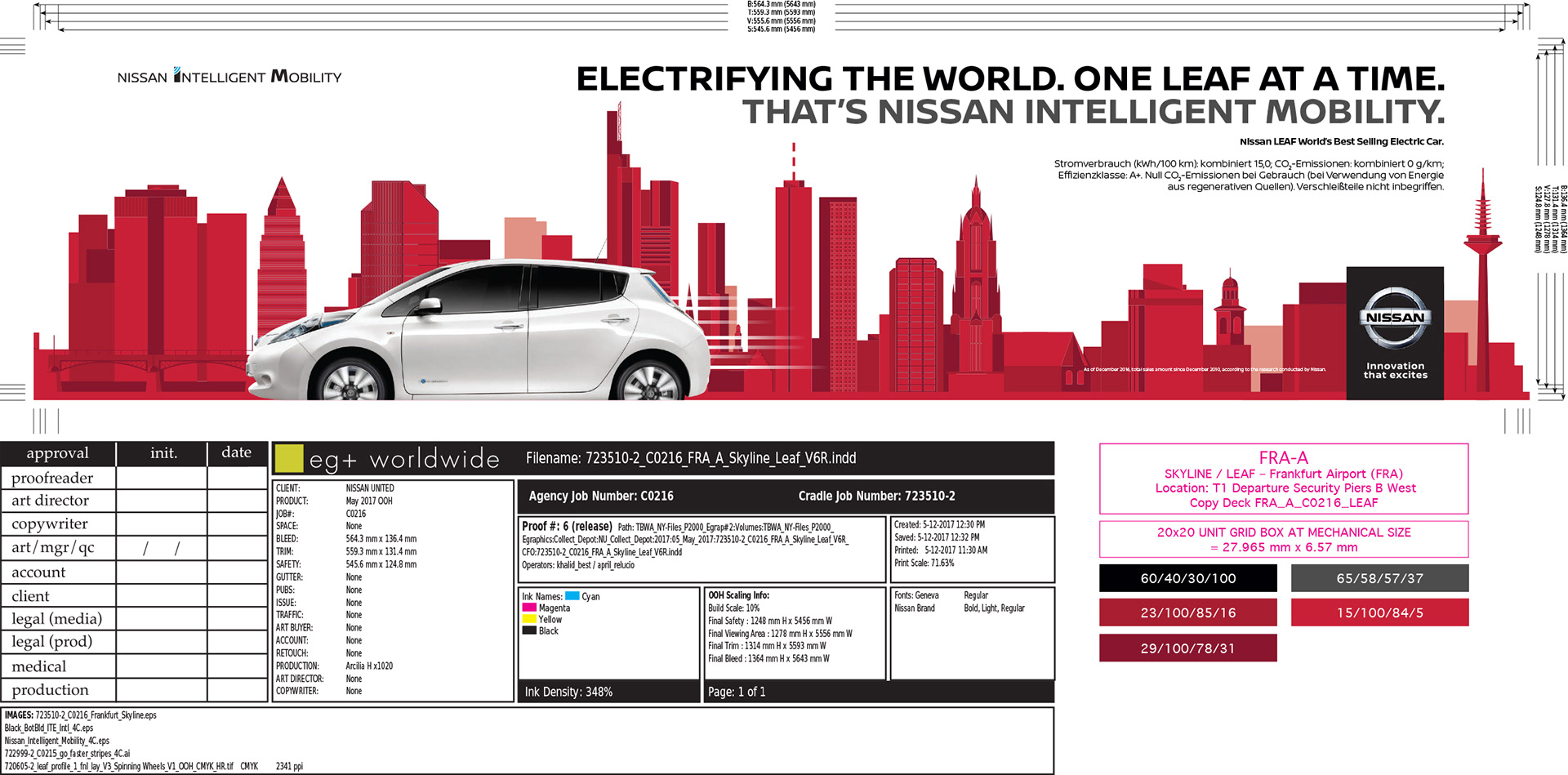Click the 'PRODUCTION: Arcilia H x1020' row
The image size is (1568, 775).
click(x=334, y=666)
